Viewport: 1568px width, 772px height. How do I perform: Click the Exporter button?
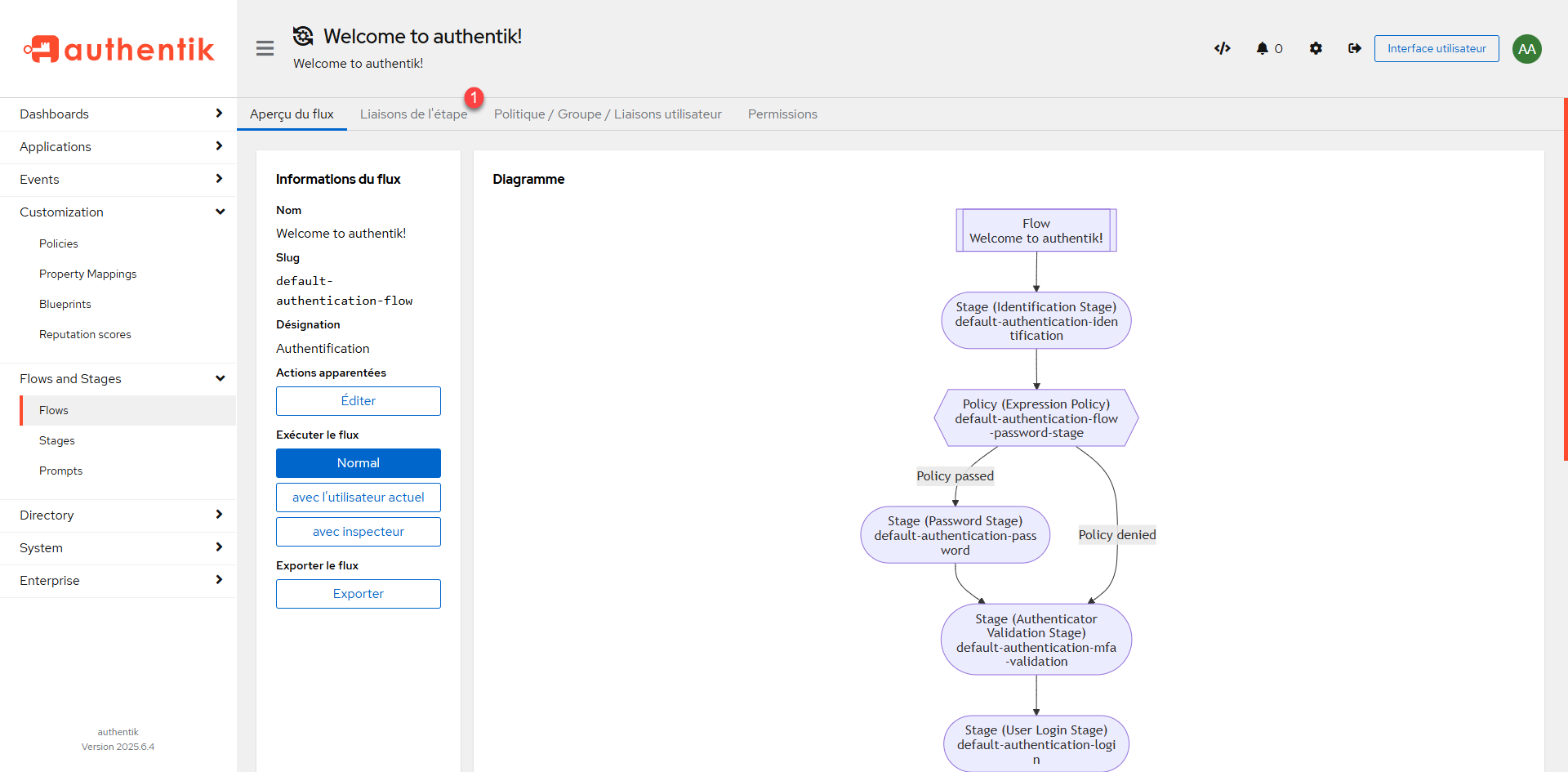pos(358,593)
